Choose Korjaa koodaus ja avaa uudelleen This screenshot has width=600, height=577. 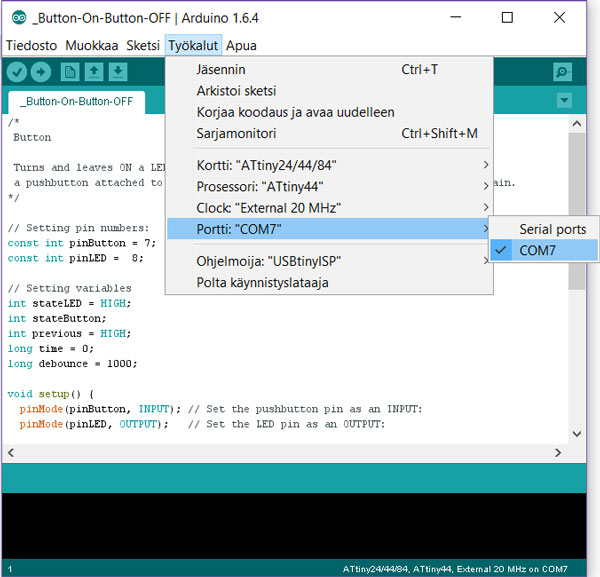tap(329, 112)
